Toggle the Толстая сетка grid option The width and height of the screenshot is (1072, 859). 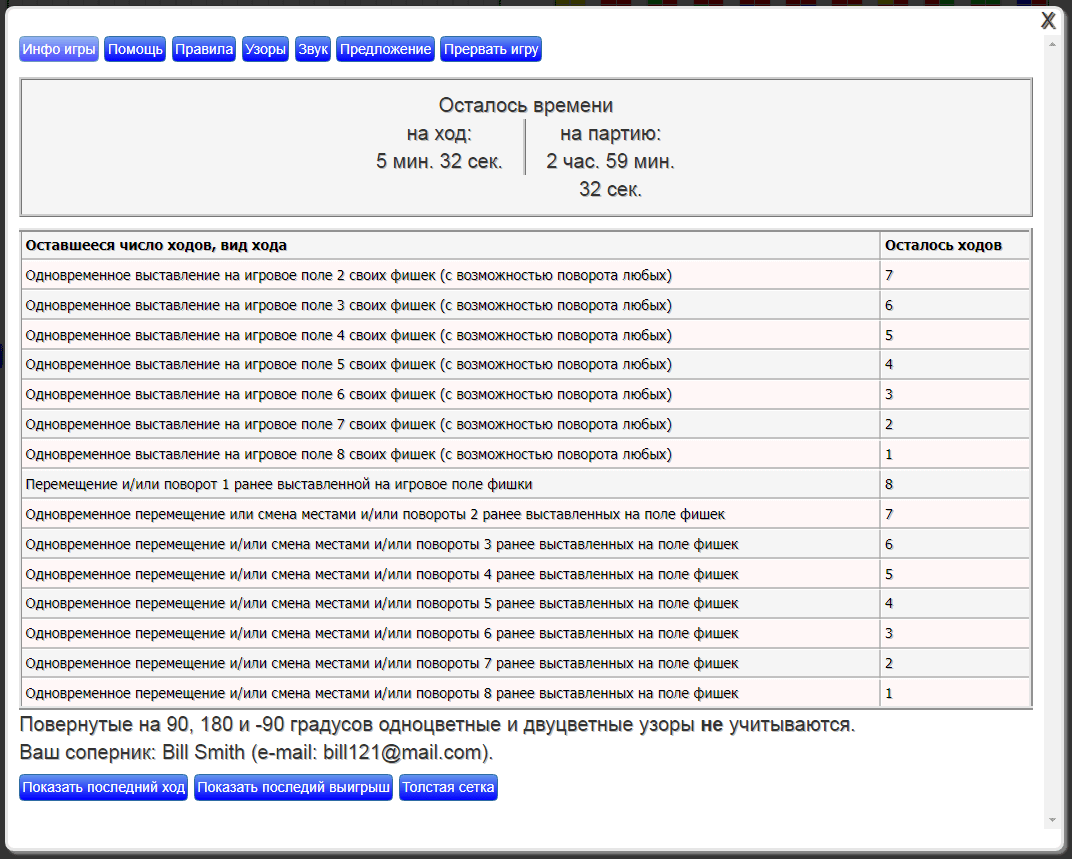[x=448, y=788]
